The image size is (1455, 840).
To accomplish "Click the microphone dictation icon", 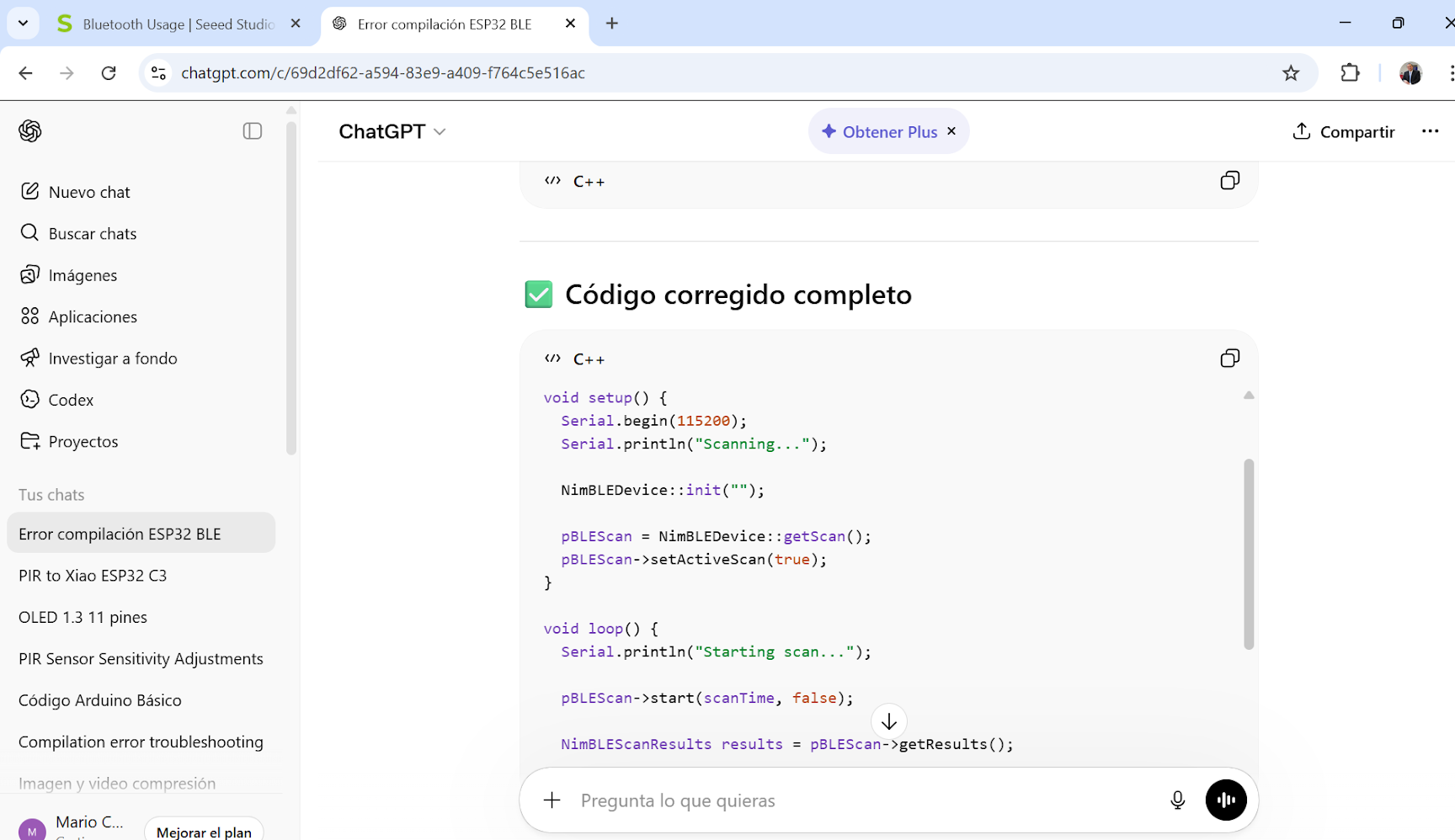I will [x=1177, y=800].
